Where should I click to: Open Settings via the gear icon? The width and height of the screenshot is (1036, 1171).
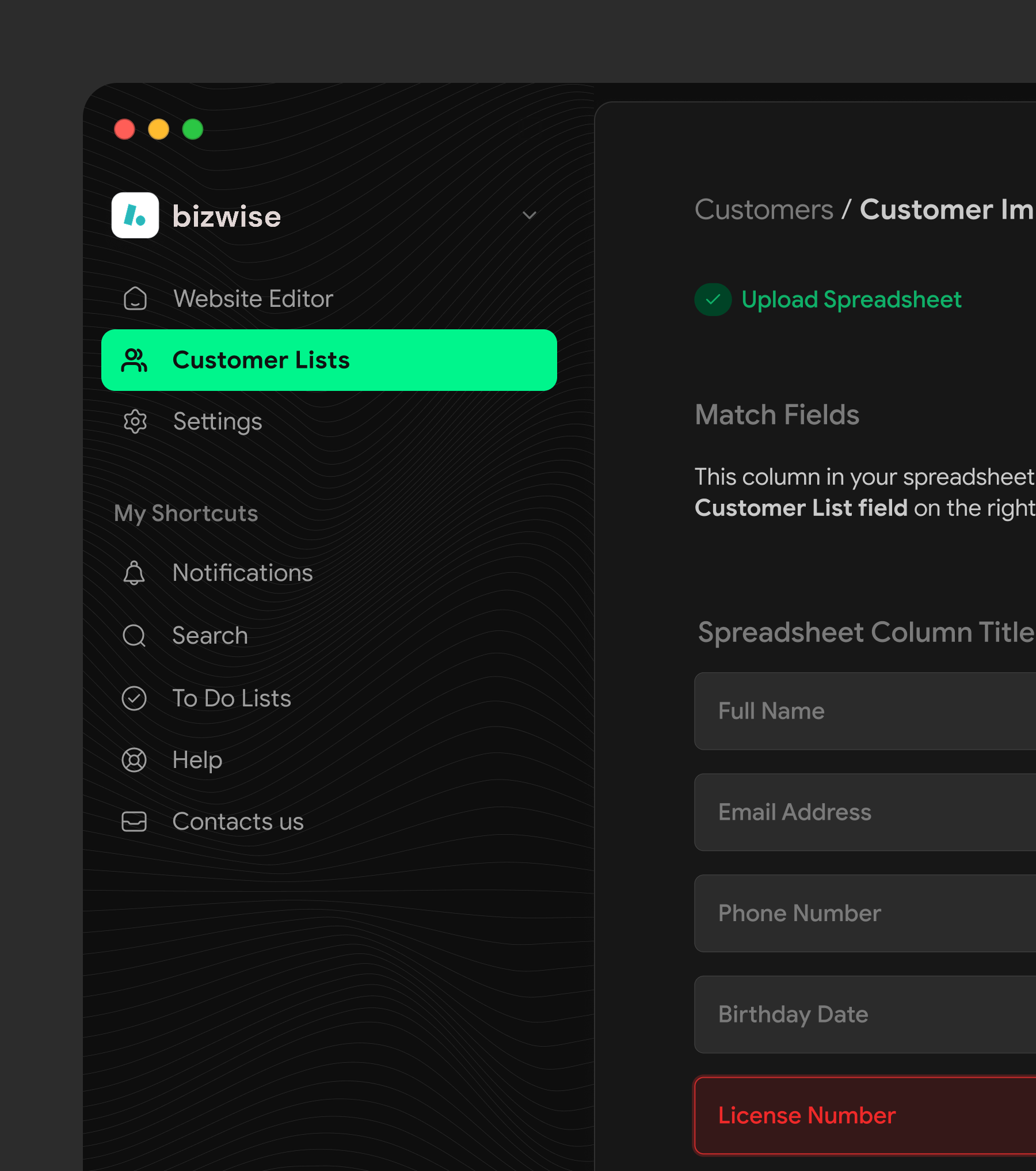coord(134,421)
